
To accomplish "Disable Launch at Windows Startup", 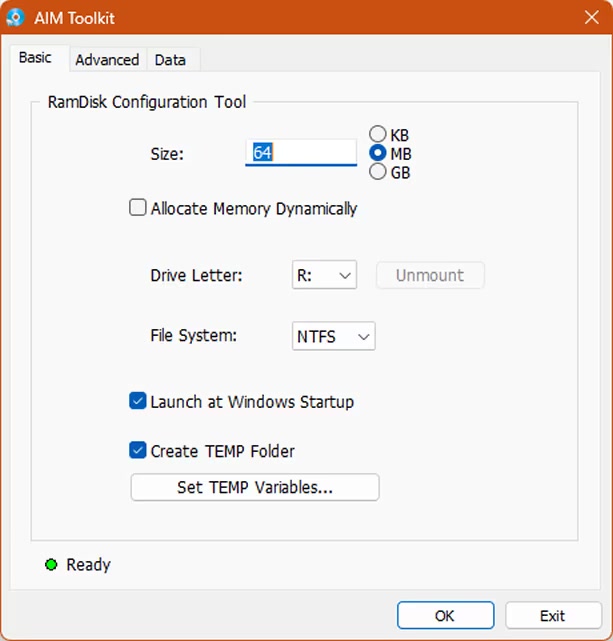I will point(138,402).
